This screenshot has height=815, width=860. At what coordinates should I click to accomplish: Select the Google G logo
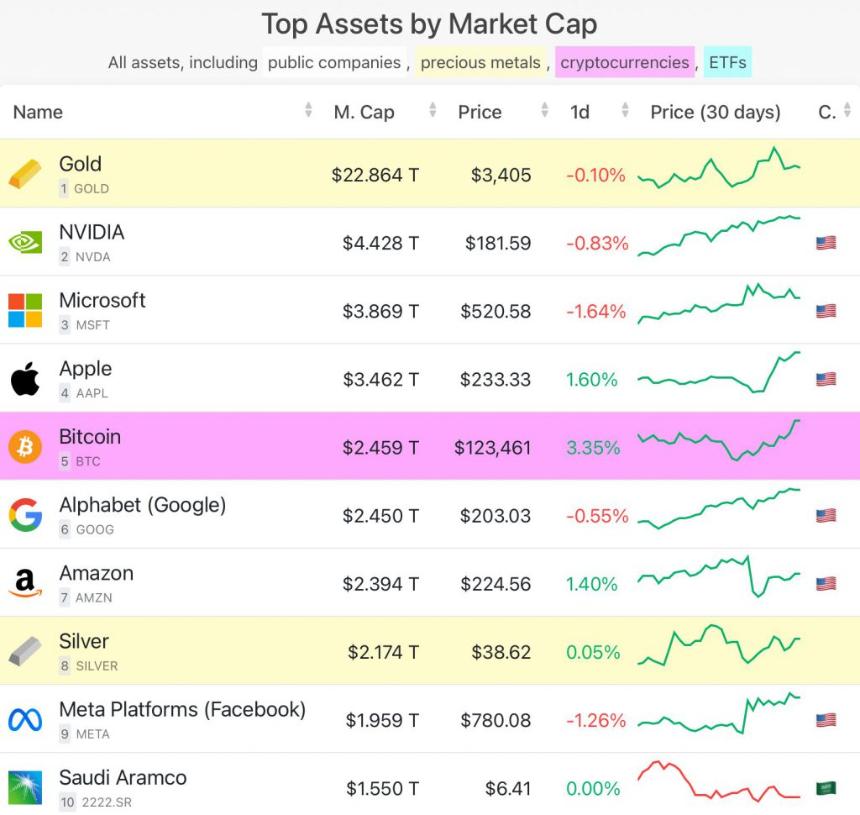[x=26, y=516]
